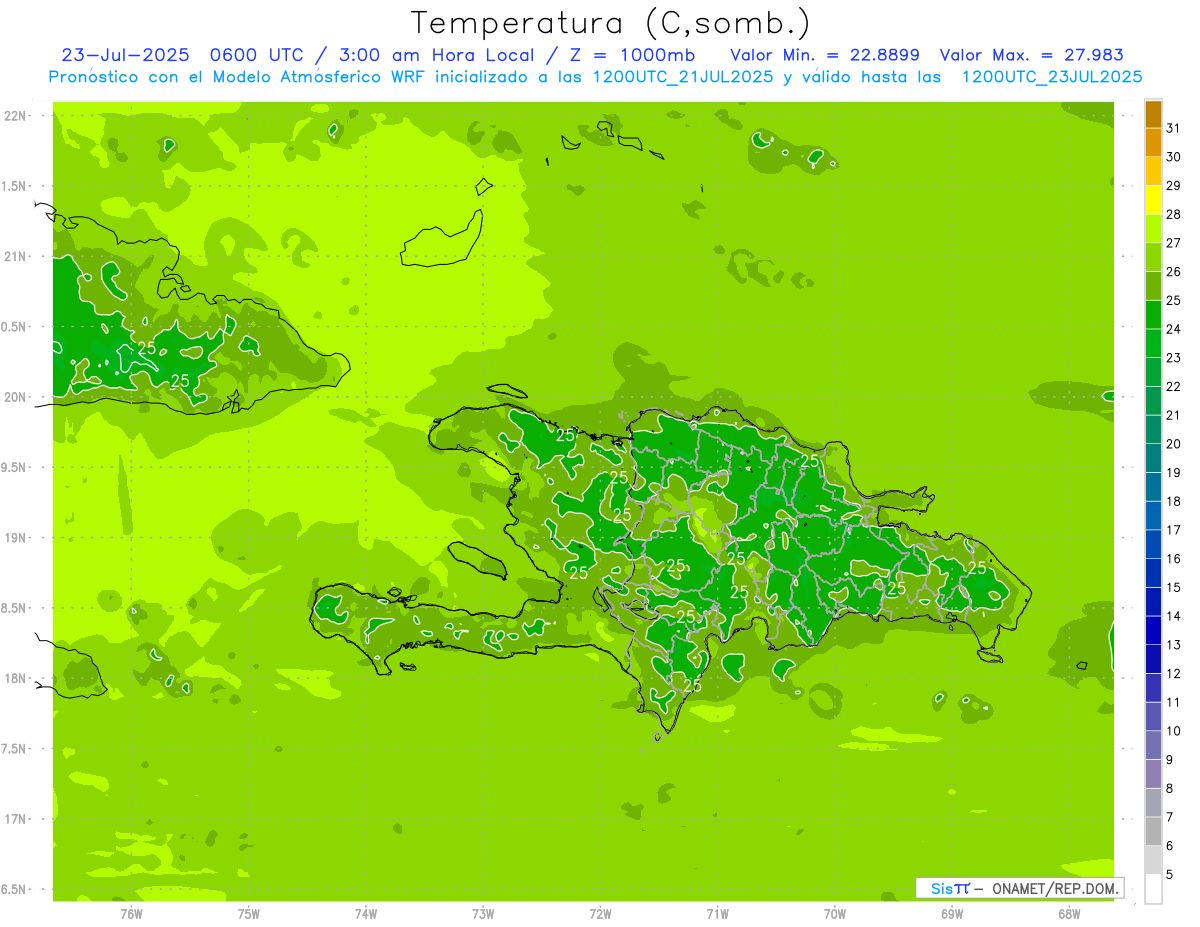Click the "22" label on the color bar
1200x927 pixels.
[1174, 387]
